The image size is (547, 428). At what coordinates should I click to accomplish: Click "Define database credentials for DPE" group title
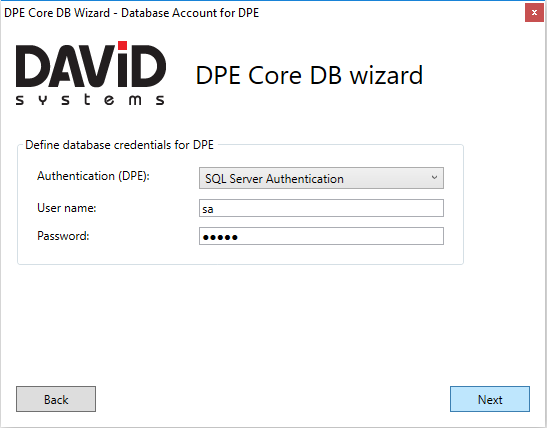(x=119, y=145)
